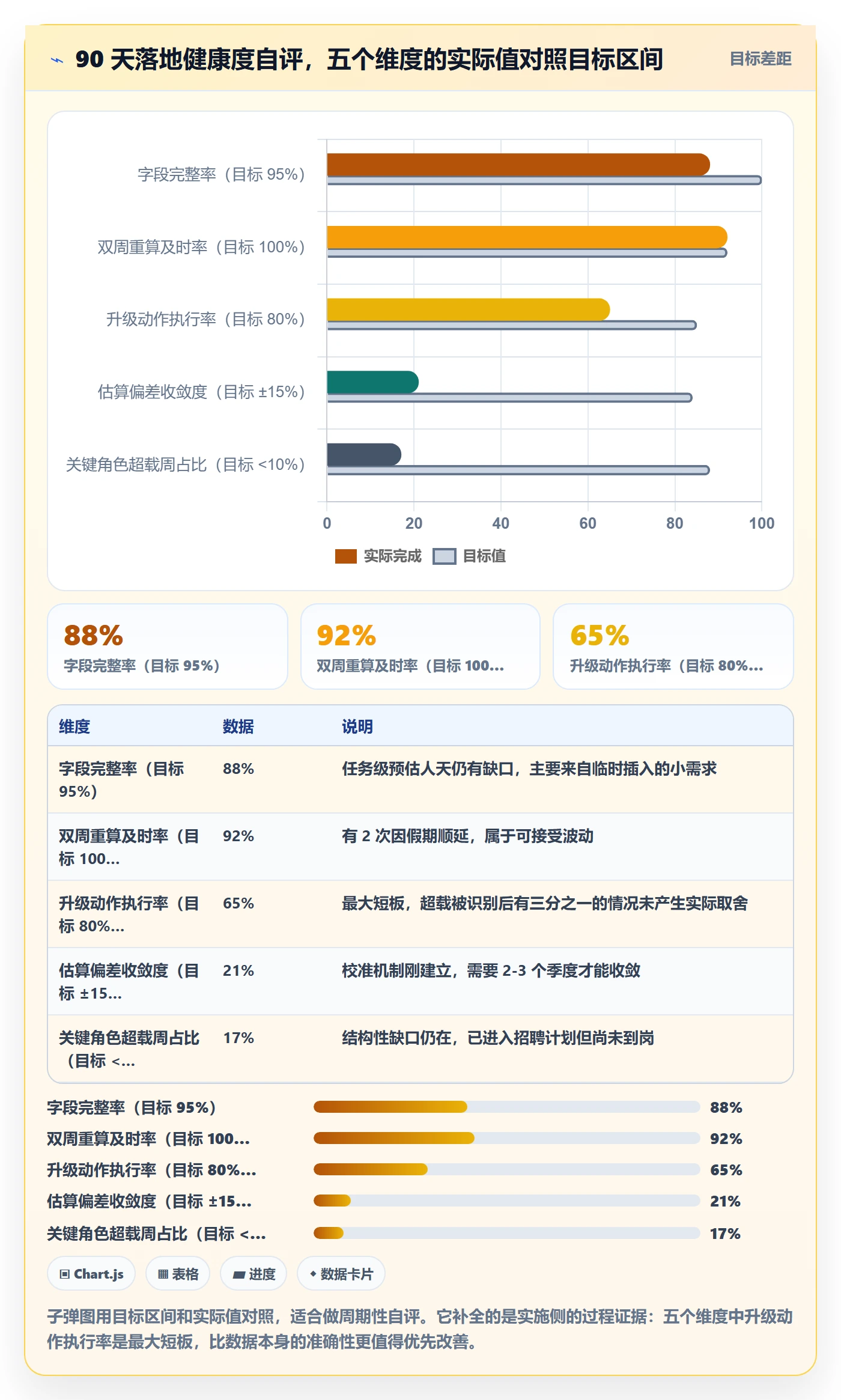This screenshot has width=841, height=1400.
Task: Click the 说明 column header
Action: point(357,726)
